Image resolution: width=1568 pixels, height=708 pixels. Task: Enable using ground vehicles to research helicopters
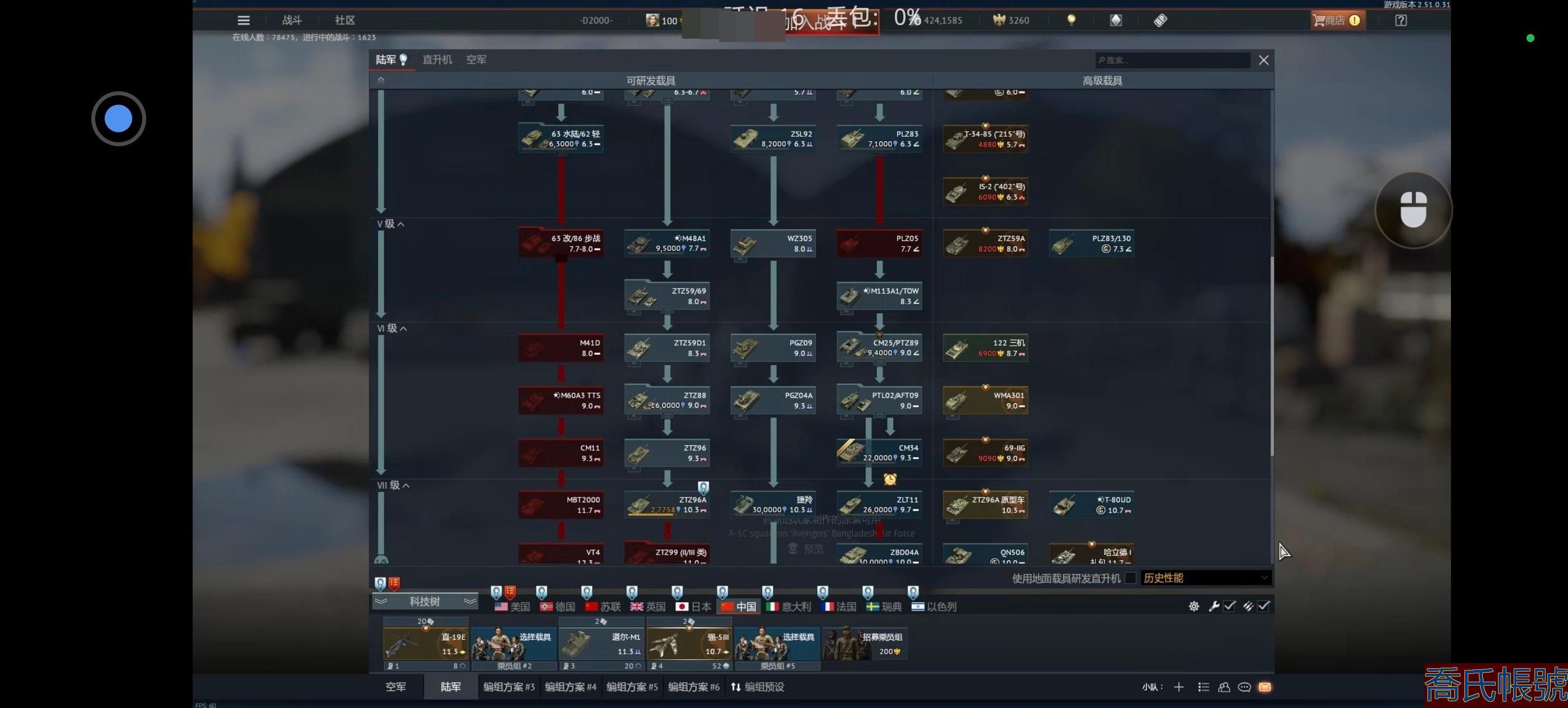pos(1130,577)
